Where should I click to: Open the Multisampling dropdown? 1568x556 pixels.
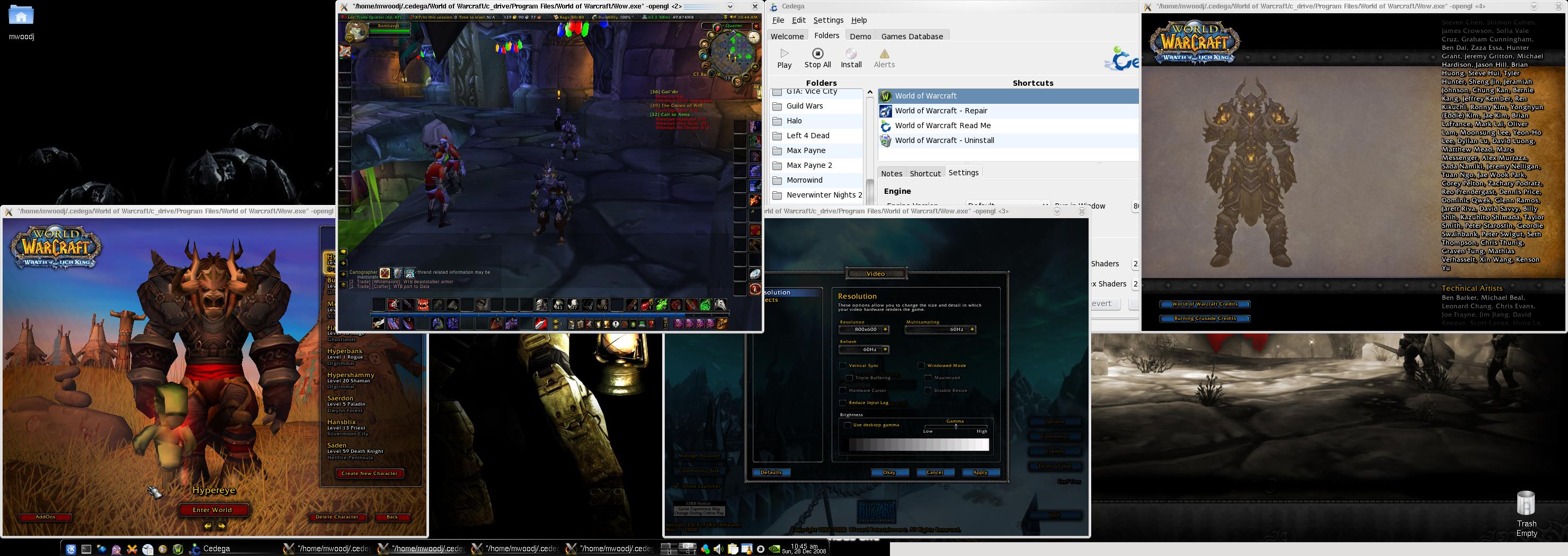pos(972,330)
